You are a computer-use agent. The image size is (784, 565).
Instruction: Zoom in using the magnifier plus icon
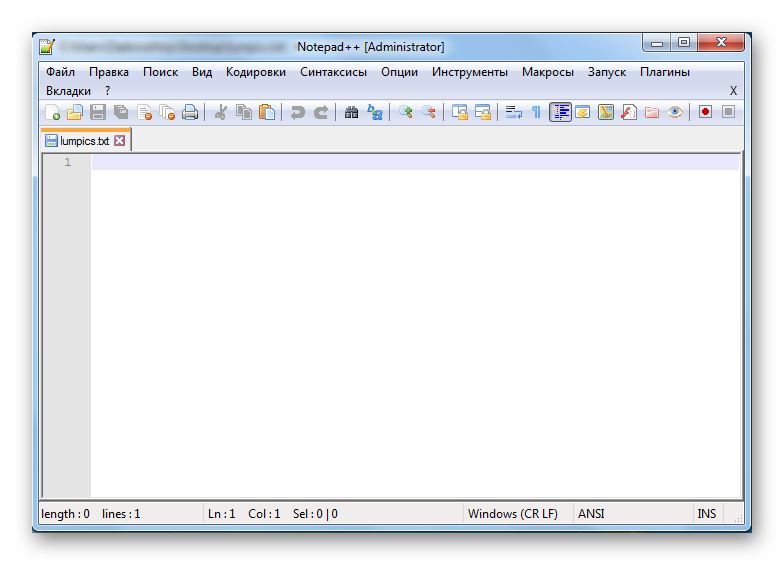(406, 112)
